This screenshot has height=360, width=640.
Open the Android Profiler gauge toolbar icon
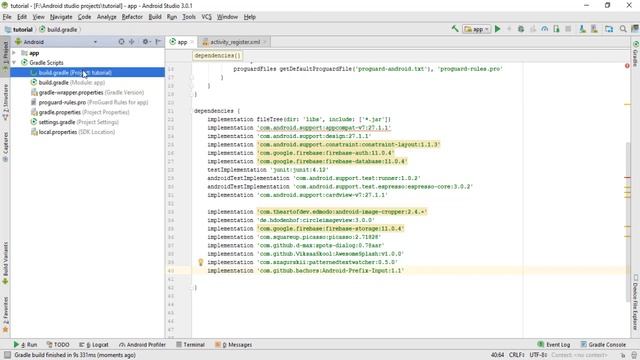544,29
